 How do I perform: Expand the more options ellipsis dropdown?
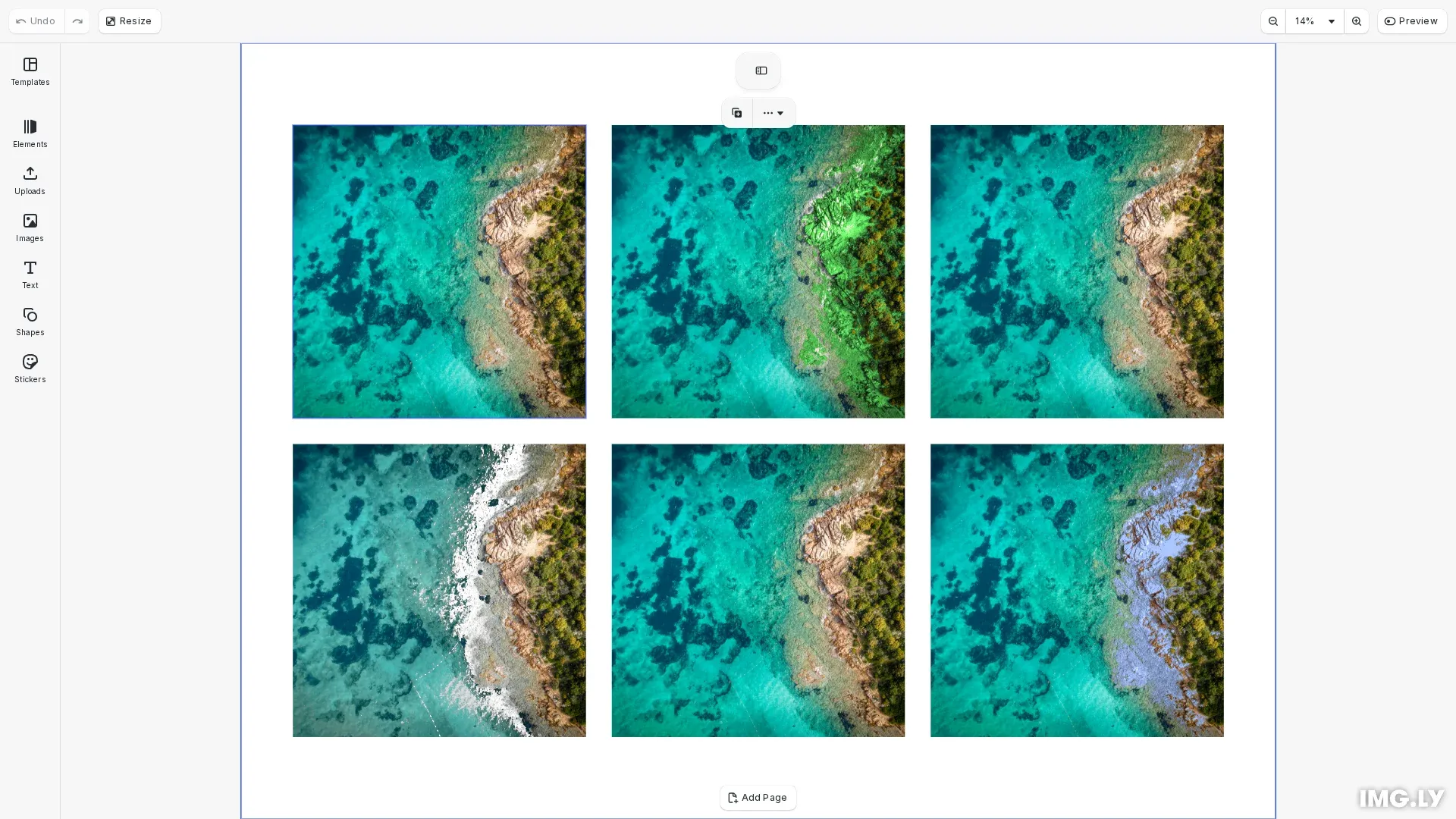pos(773,113)
